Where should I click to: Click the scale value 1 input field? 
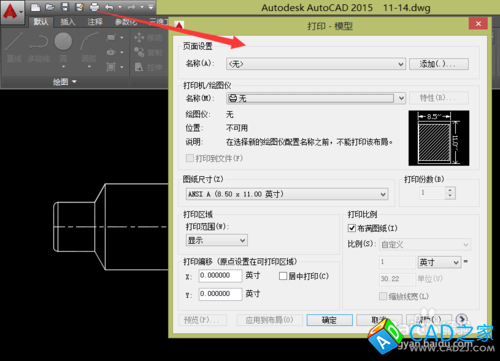tap(397, 262)
